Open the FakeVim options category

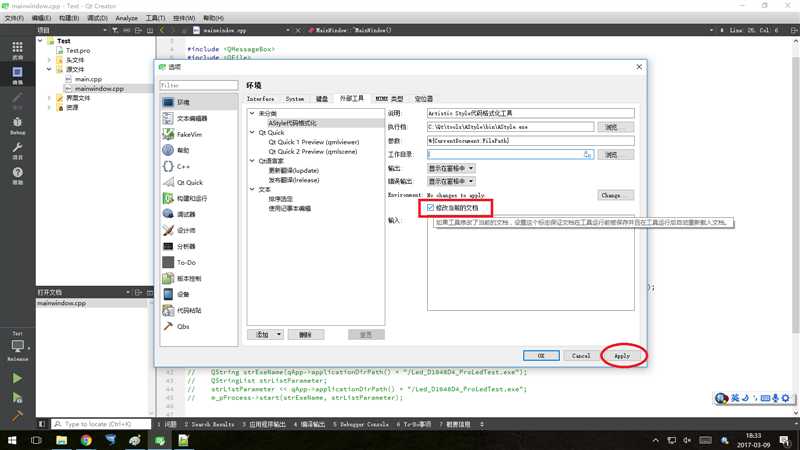pyautogui.click(x=198, y=134)
